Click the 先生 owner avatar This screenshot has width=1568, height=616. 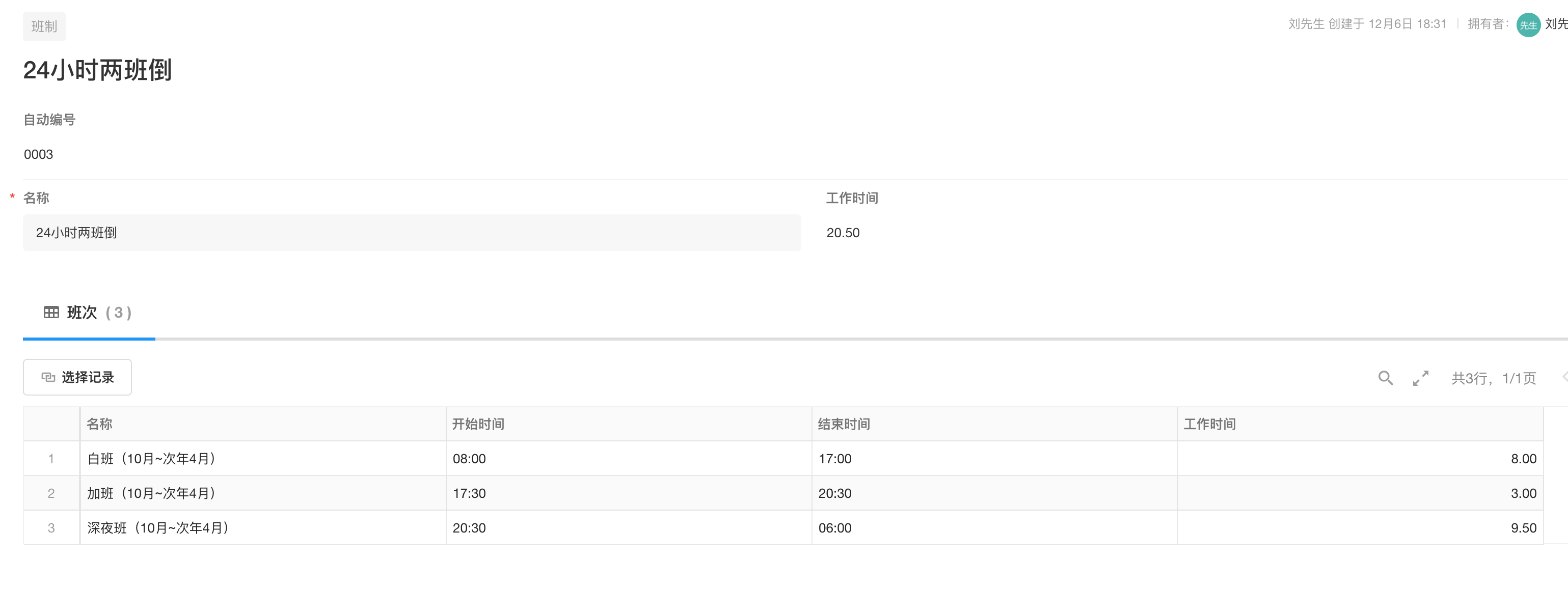pos(1528,25)
